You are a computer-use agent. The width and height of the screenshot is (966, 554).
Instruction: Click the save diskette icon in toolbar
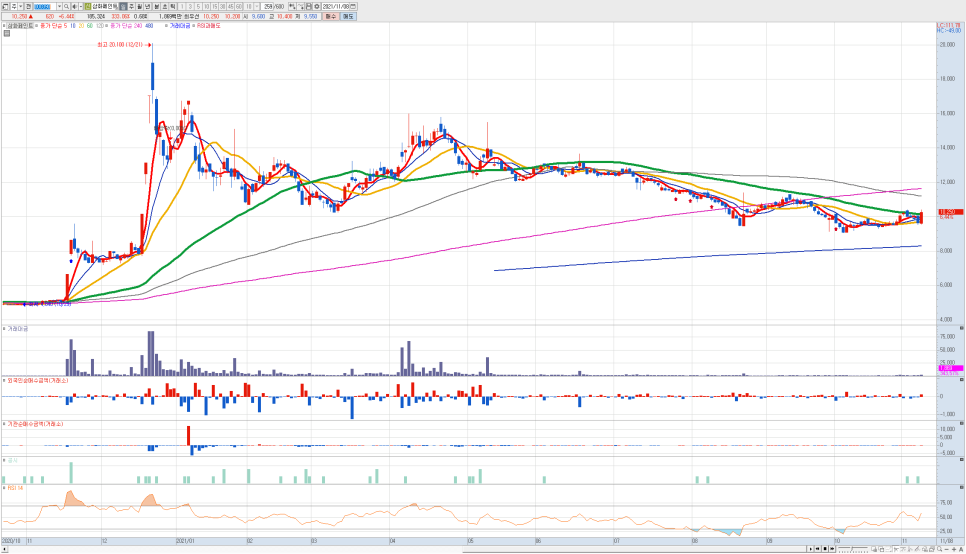pos(308,6)
